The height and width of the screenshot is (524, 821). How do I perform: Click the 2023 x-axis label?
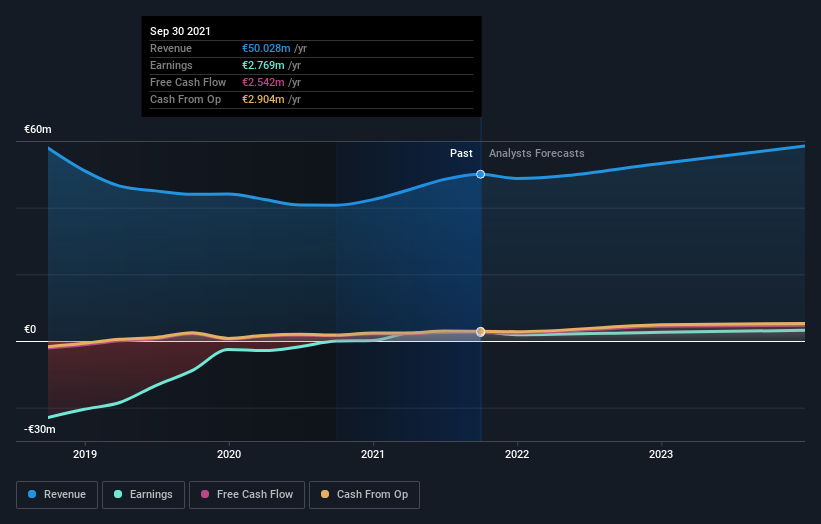pyautogui.click(x=661, y=454)
